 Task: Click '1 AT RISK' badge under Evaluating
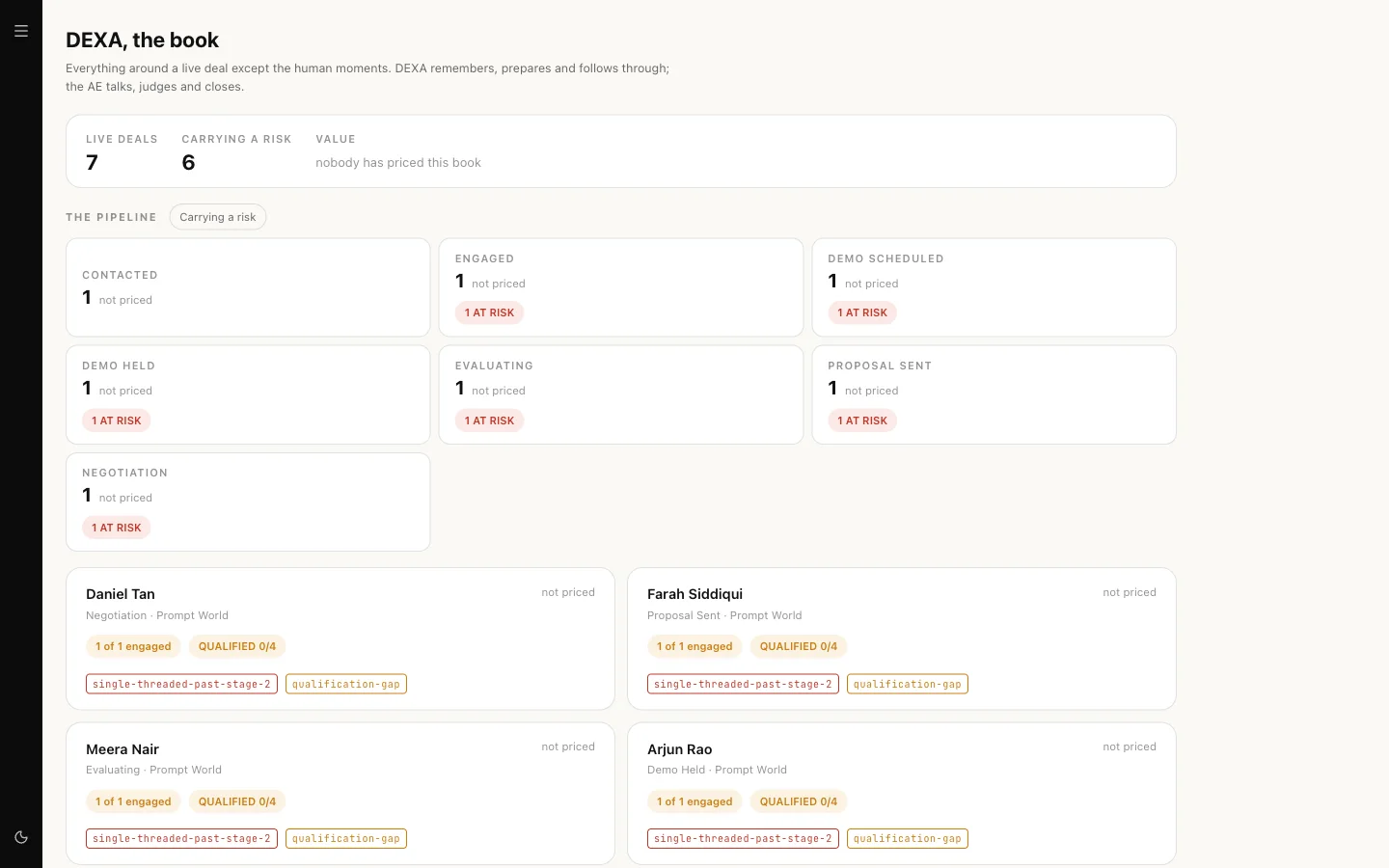[x=489, y=420]
